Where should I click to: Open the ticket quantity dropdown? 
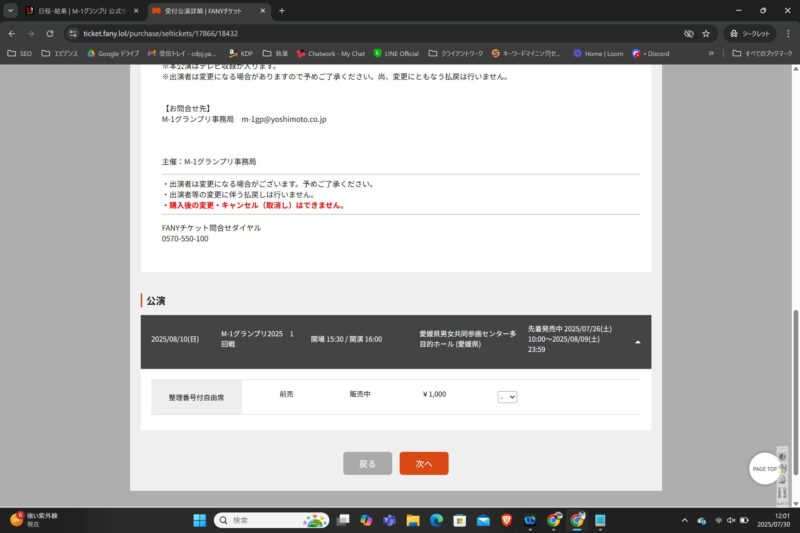point(507,397)
